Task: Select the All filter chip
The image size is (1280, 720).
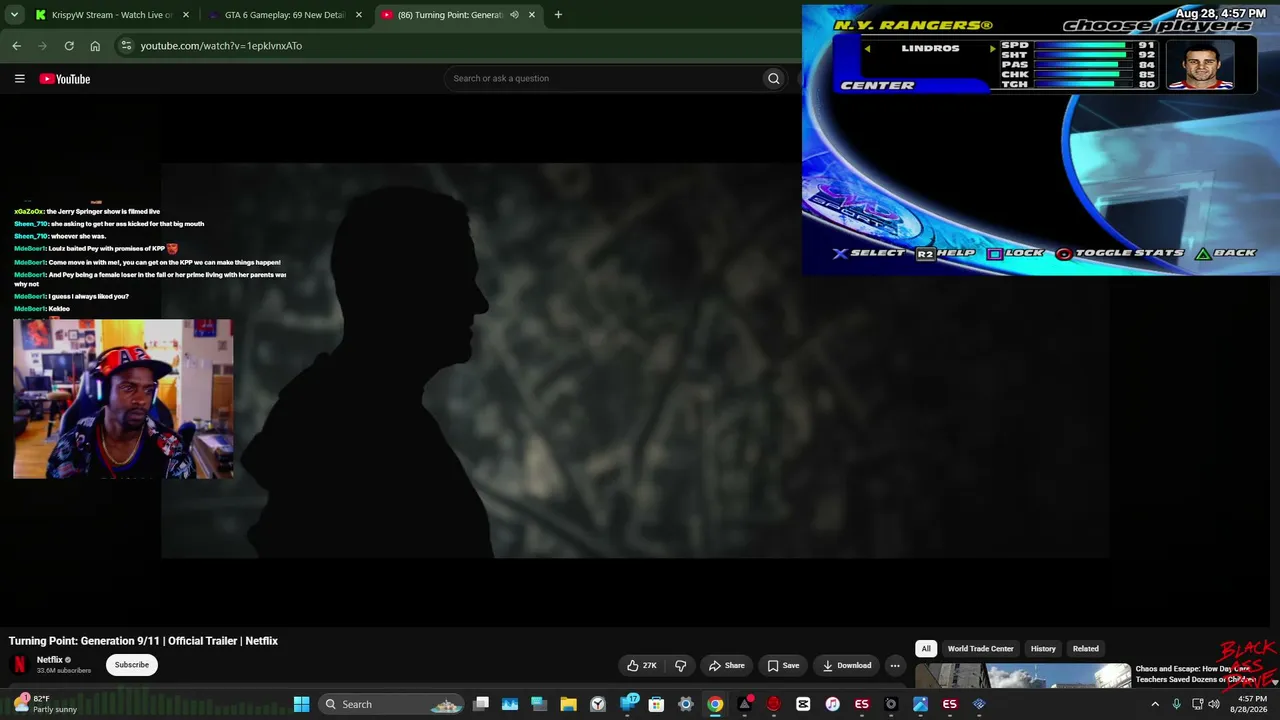Action: click(926, 649)
